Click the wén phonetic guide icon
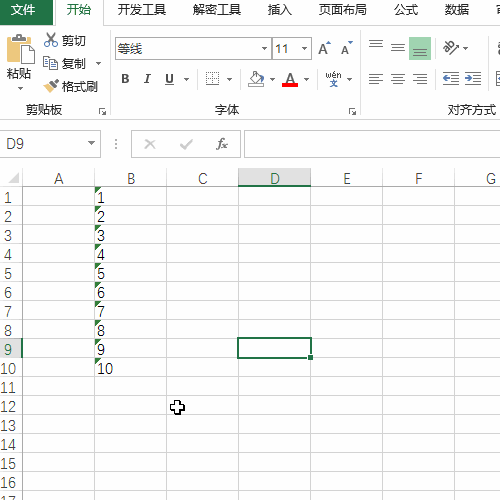This screenshot has width=500, height=500. point(333,79)
